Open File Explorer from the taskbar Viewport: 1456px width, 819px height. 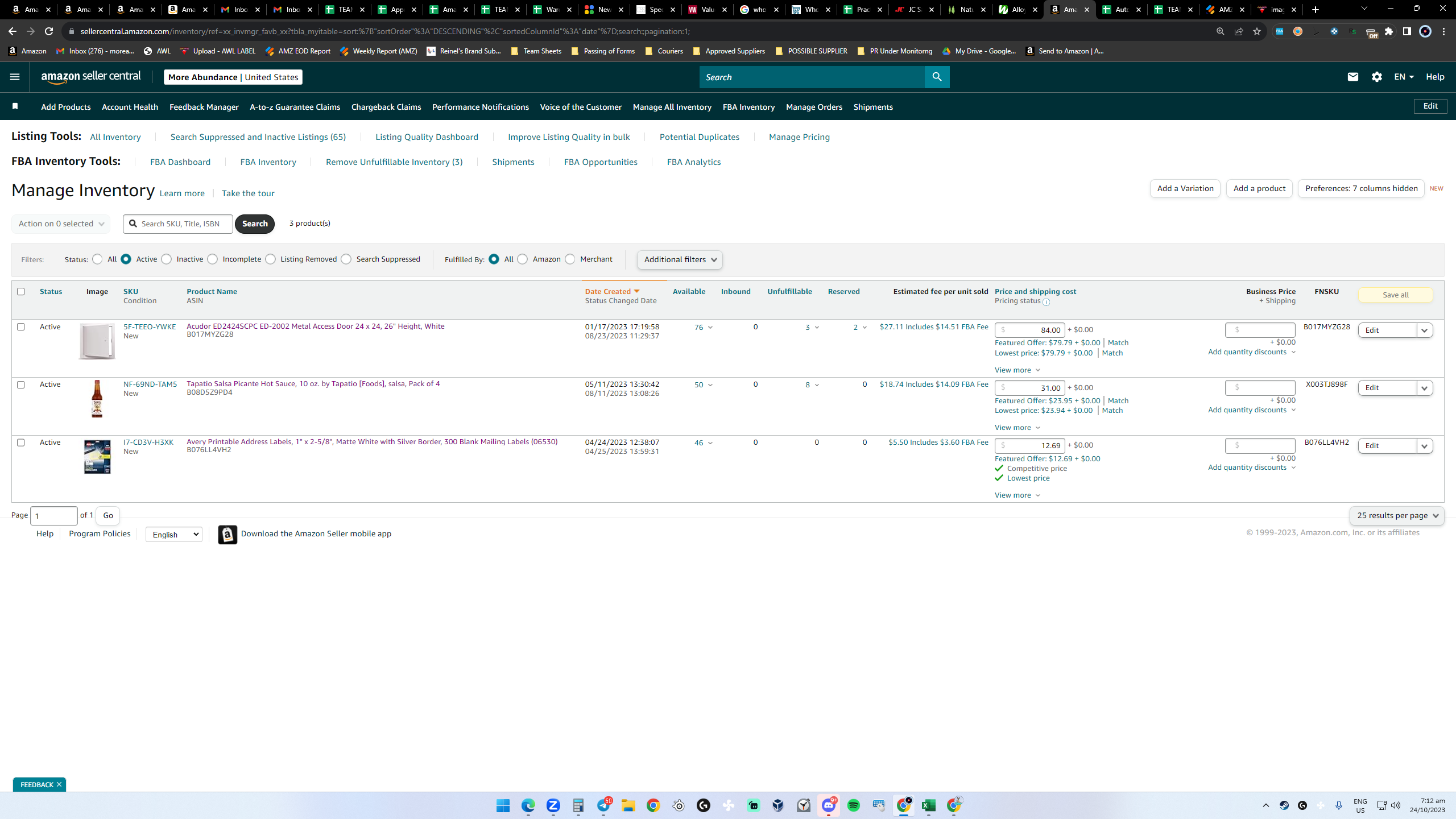pyautogui.click(x=628, y=805)
